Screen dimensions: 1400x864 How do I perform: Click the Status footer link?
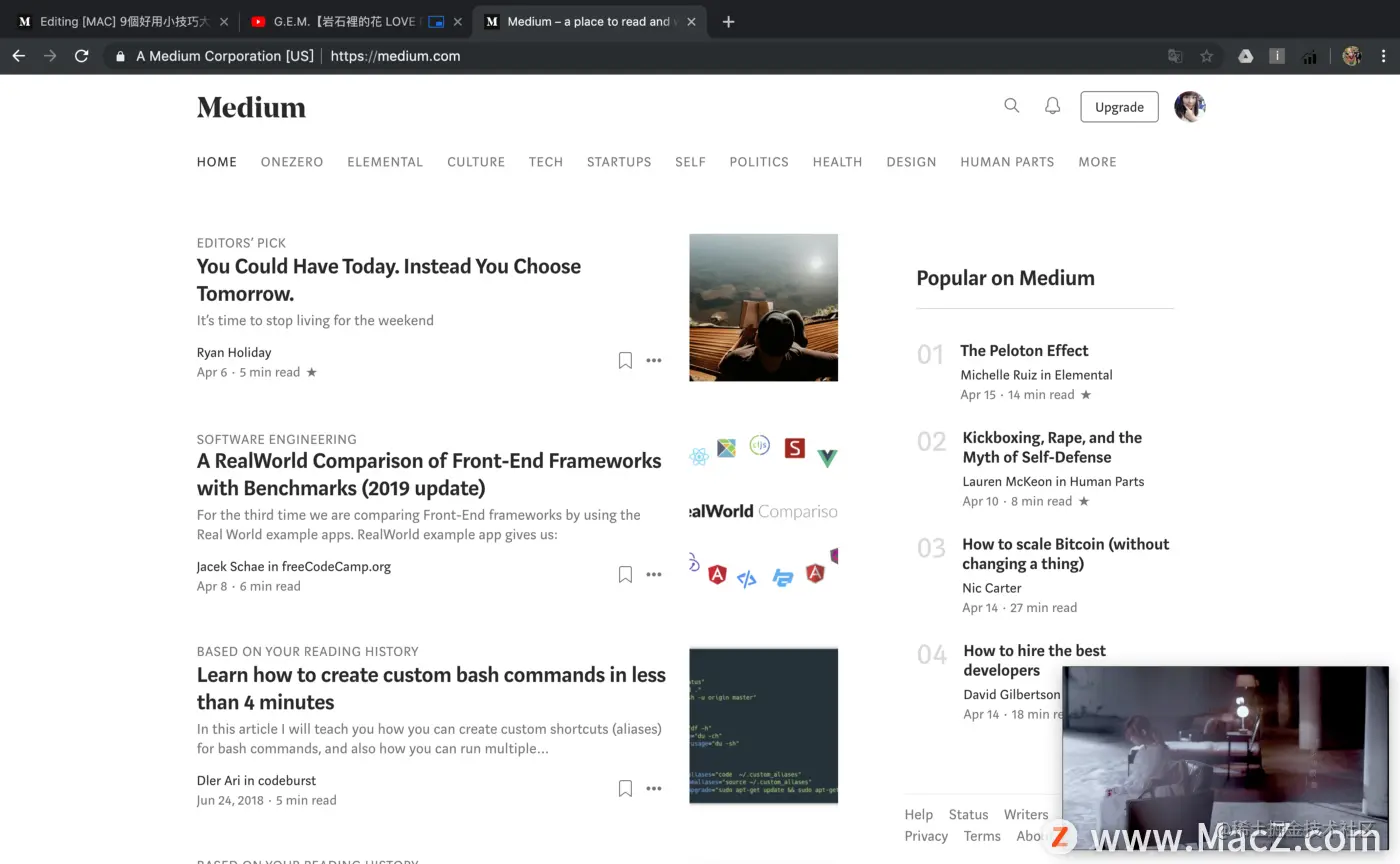[968, 815]
